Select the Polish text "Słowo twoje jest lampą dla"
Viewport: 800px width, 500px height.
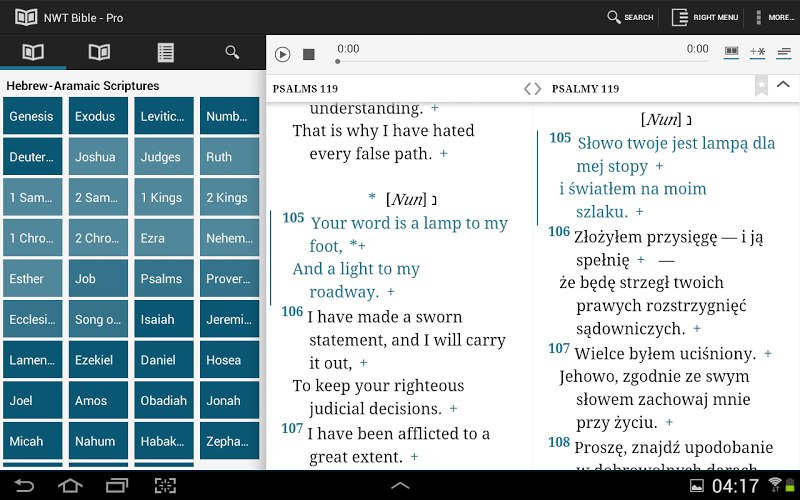676,143
